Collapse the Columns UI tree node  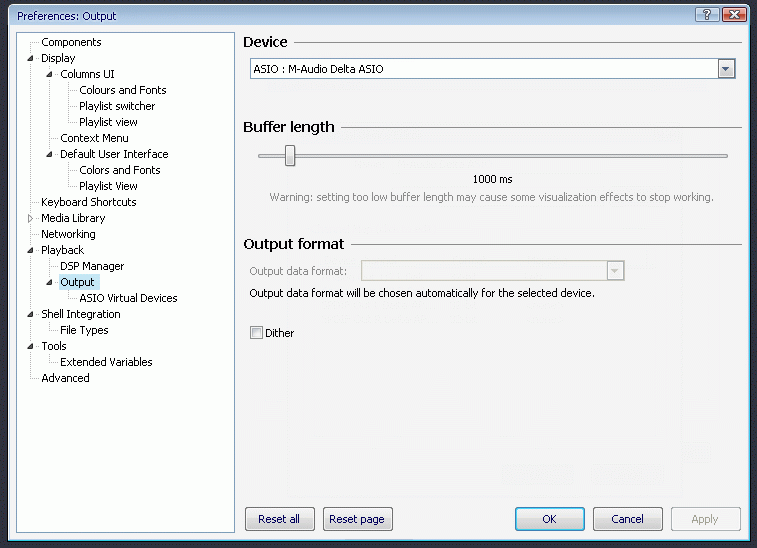coord(50,74)
